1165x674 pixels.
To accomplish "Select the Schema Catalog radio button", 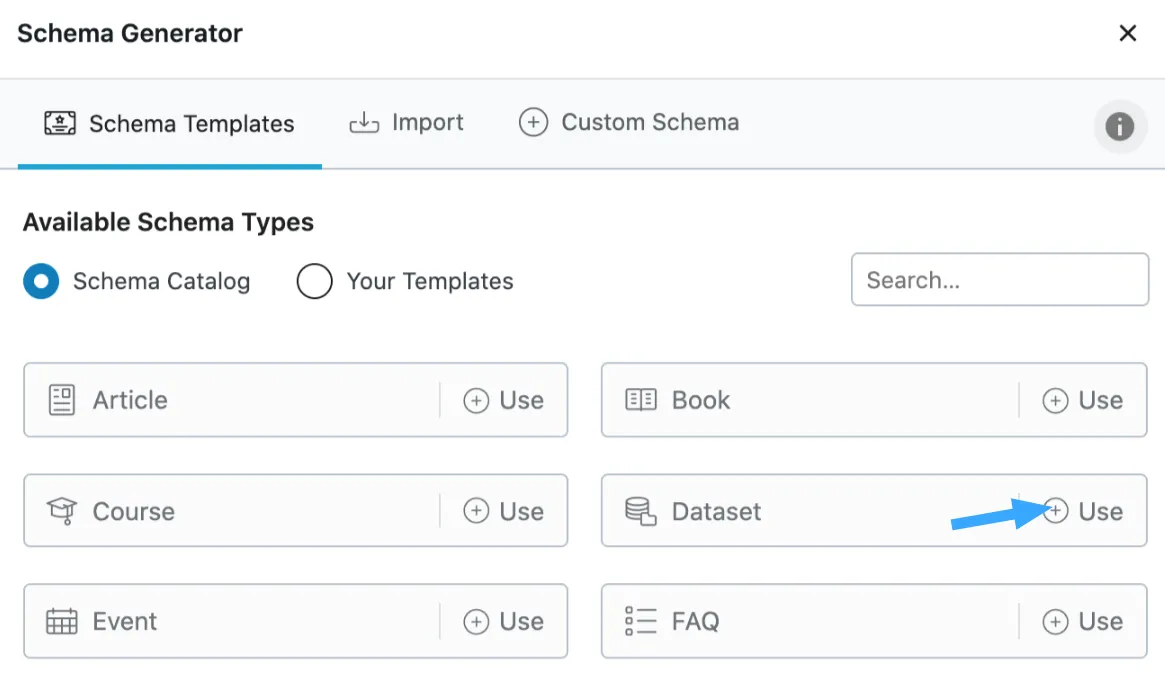I will coord(41,281).
